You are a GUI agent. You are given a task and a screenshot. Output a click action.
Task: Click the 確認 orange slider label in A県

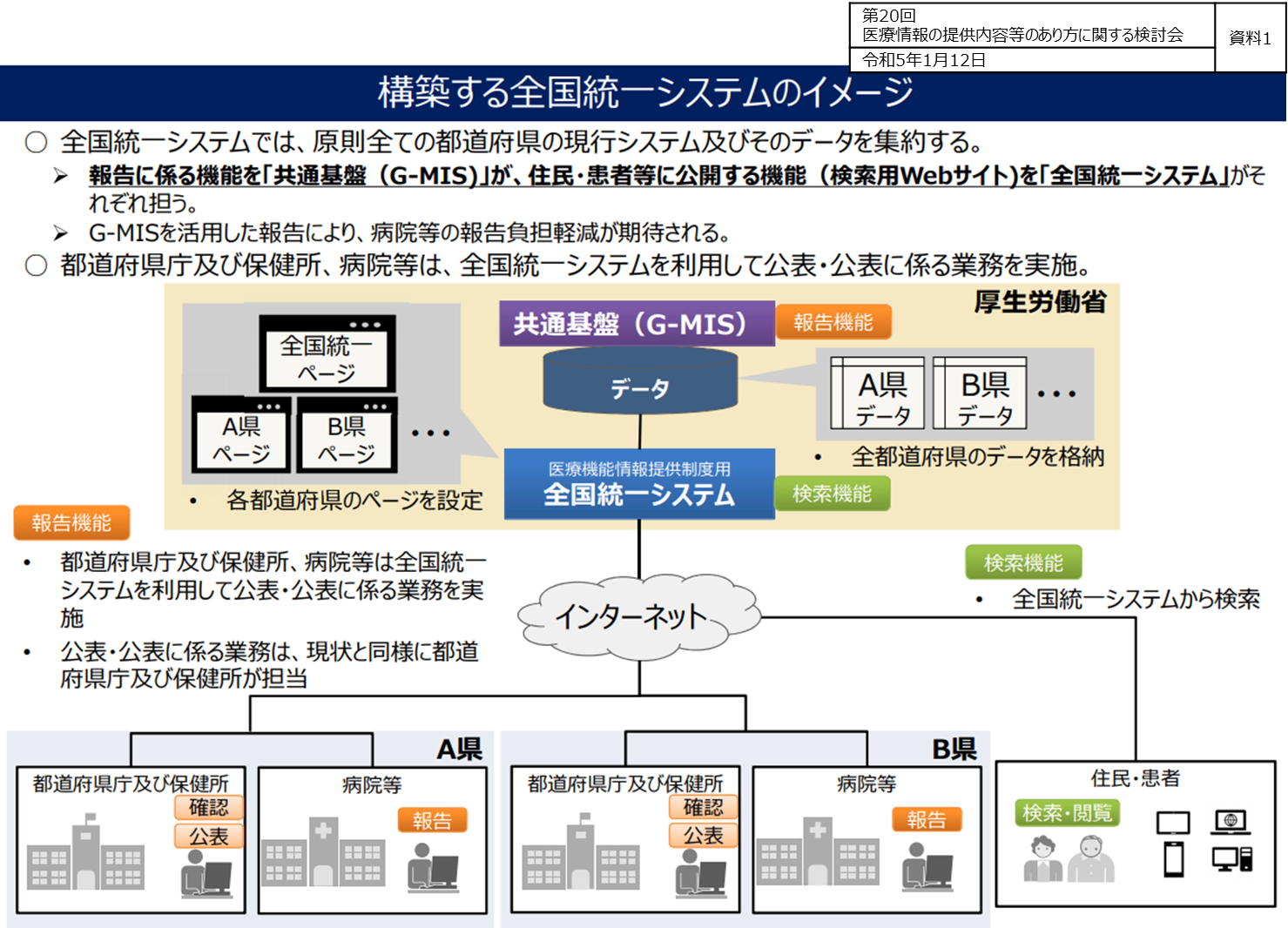(209, 808)
